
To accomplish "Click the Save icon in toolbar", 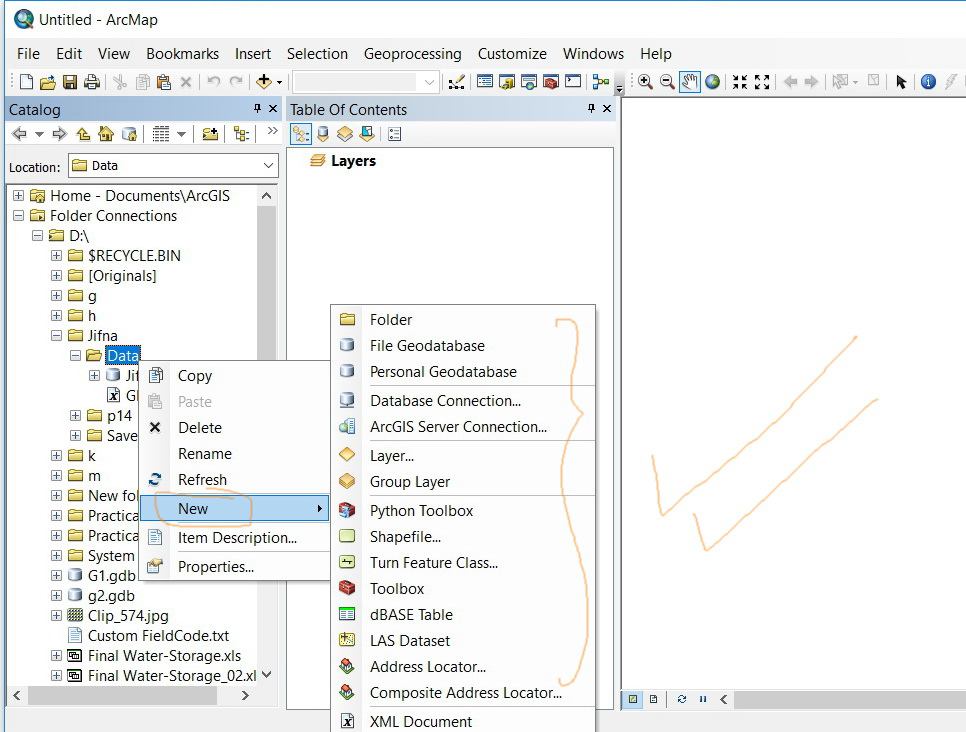I will click(x=70, y=81).
